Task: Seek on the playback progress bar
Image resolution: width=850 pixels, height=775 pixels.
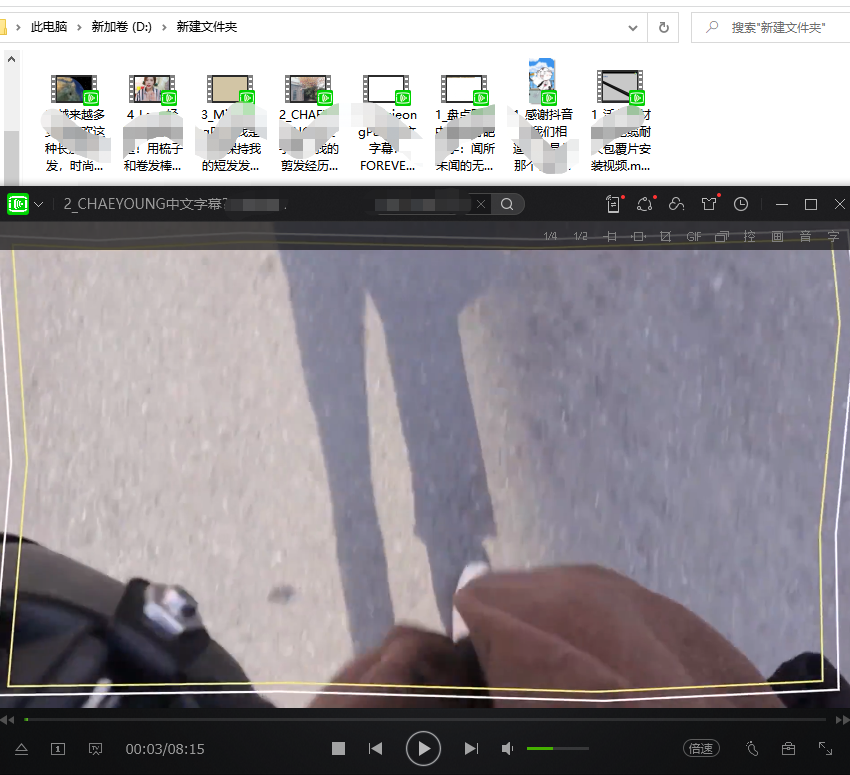Action: click(425, 719)
